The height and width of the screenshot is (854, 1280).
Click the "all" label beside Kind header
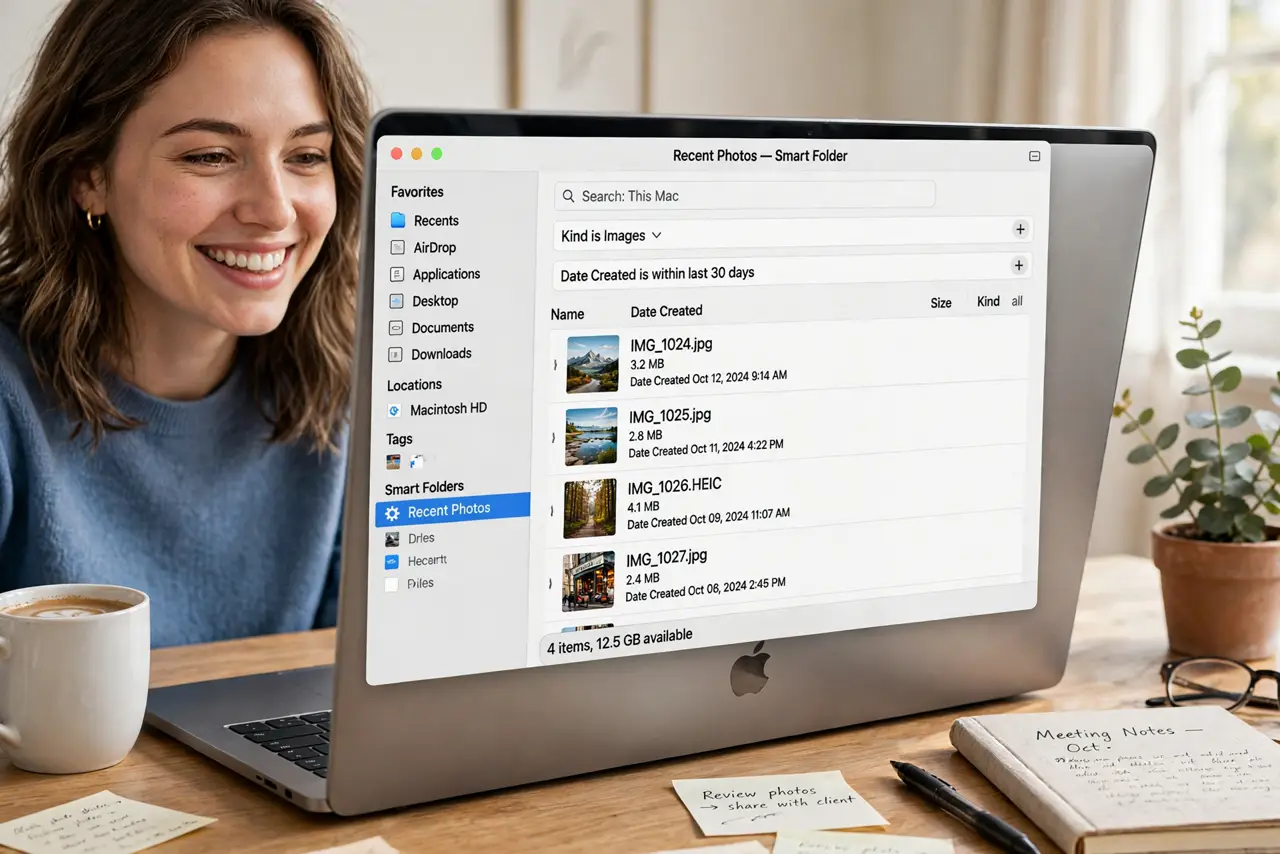pos(1017,301)
